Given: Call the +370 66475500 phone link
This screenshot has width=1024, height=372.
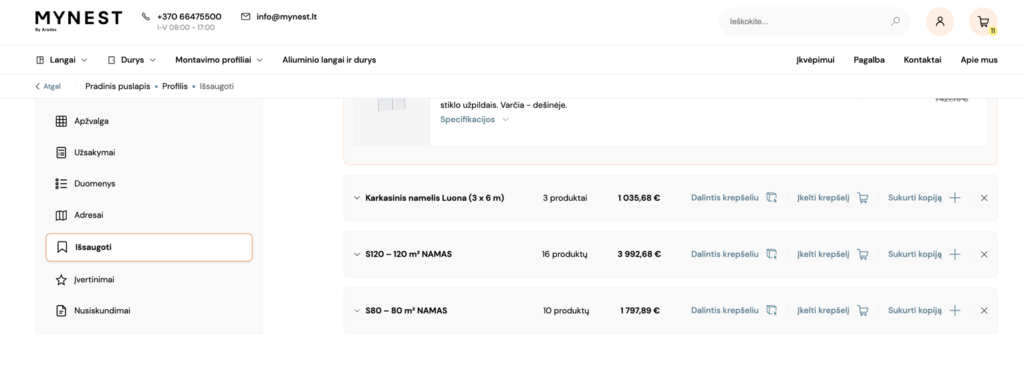Looking at the screenshot, I should click(189, 16).
